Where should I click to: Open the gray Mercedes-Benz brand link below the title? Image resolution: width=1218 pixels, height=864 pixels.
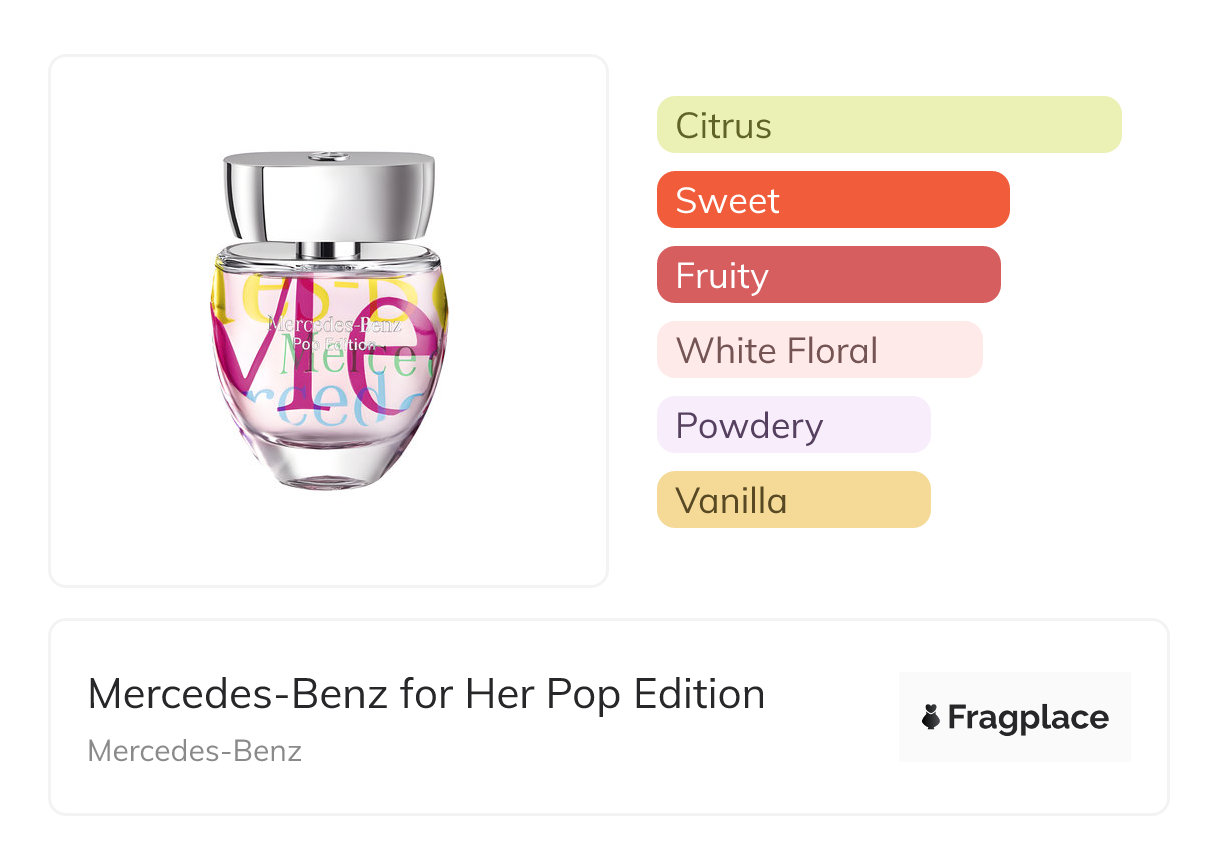(195, 751)
